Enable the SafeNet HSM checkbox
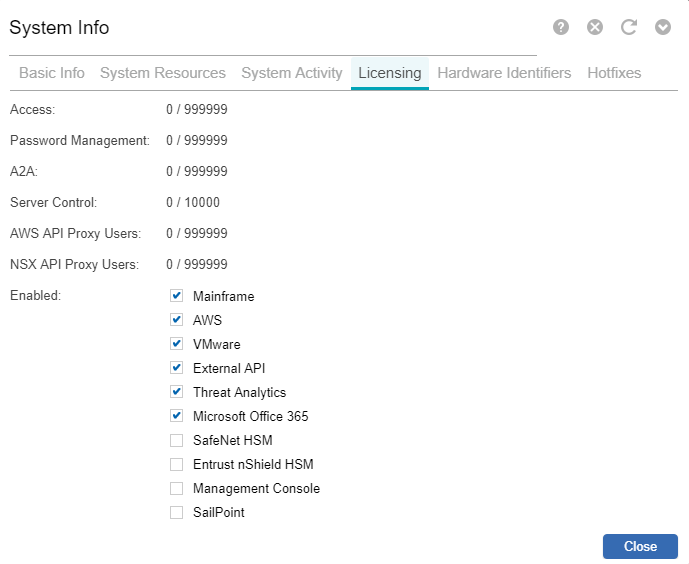The image size is (689, 564). 177,440
